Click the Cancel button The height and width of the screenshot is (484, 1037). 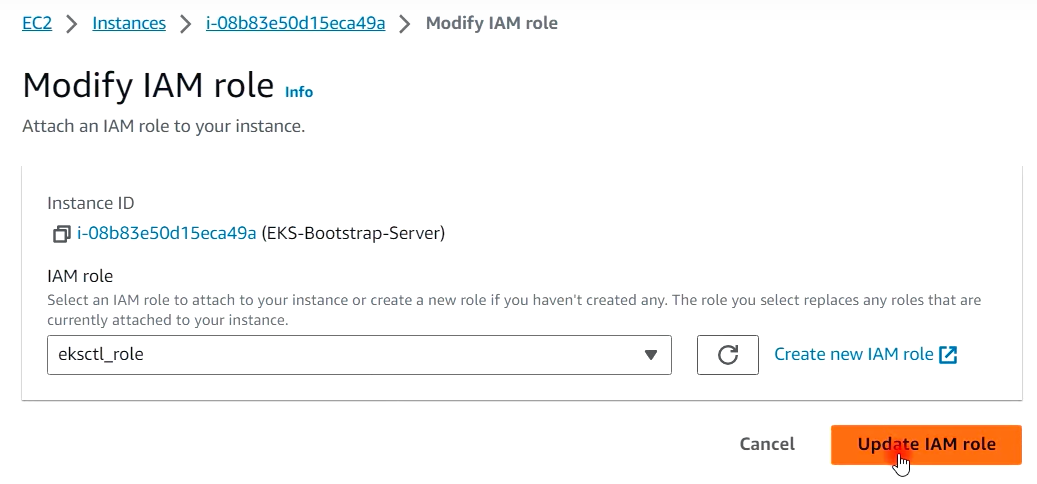(767, 444)
